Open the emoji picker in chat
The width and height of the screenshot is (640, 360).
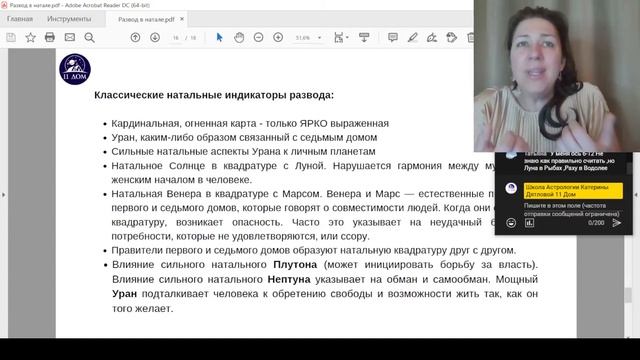pos(511,223)
